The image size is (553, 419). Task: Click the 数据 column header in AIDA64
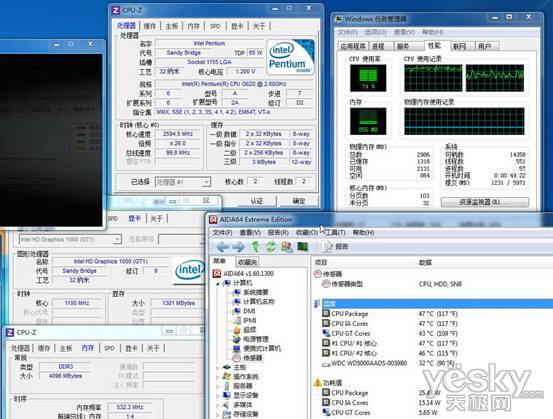click(425, 262)
